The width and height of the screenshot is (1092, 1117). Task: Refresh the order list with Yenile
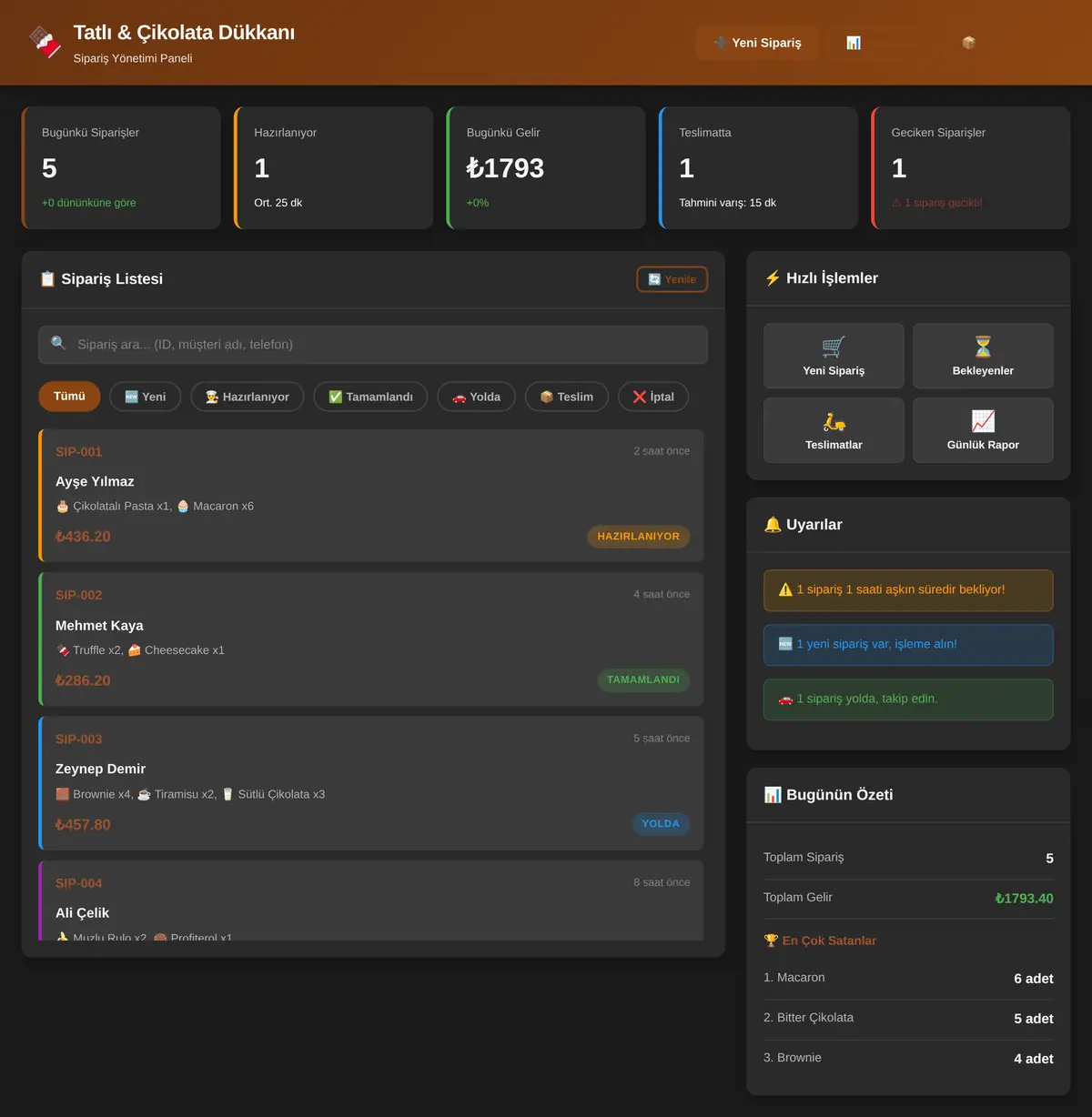pos(672,279)
